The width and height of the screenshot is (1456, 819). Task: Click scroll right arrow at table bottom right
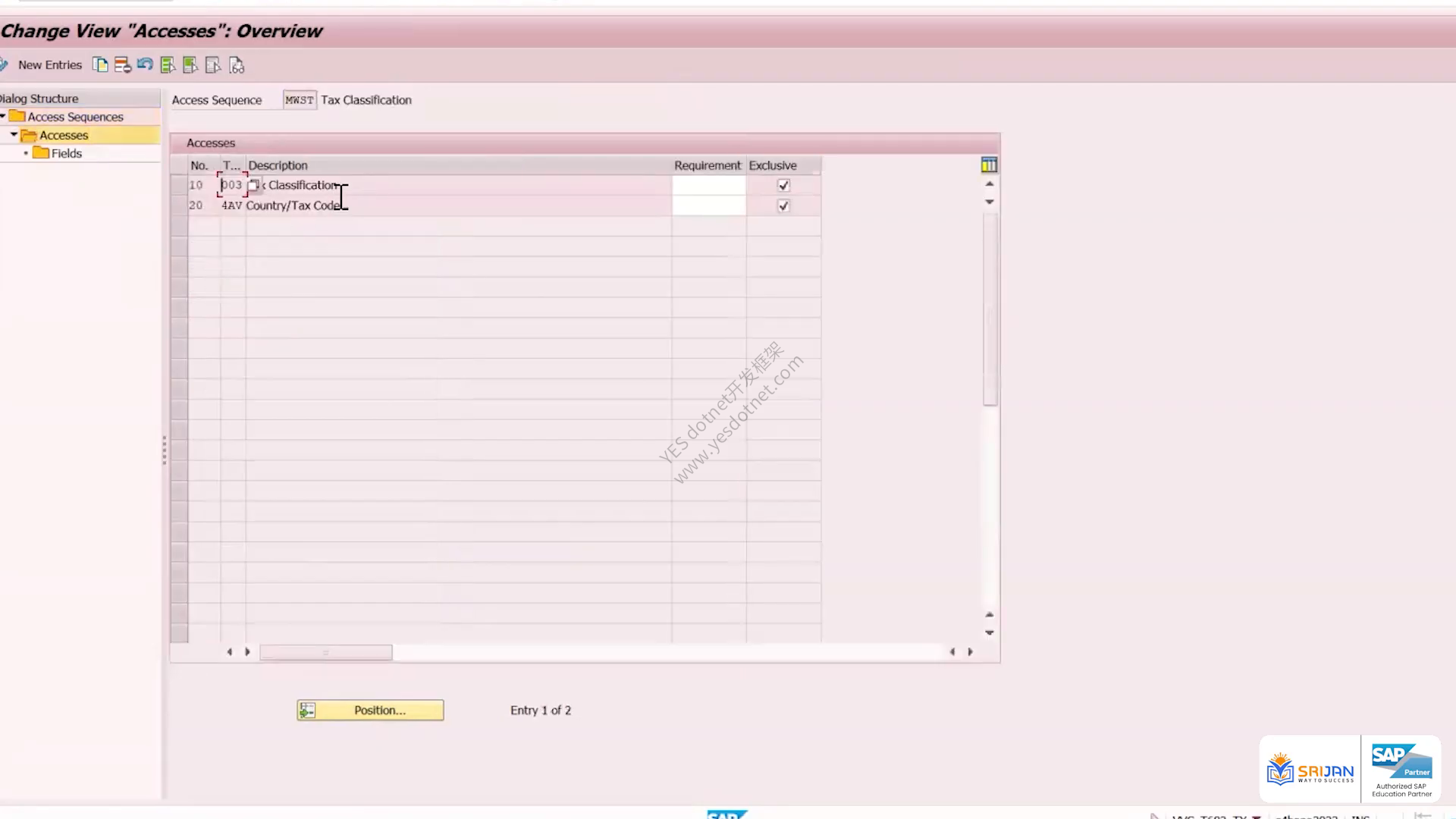tap(970, 652)
